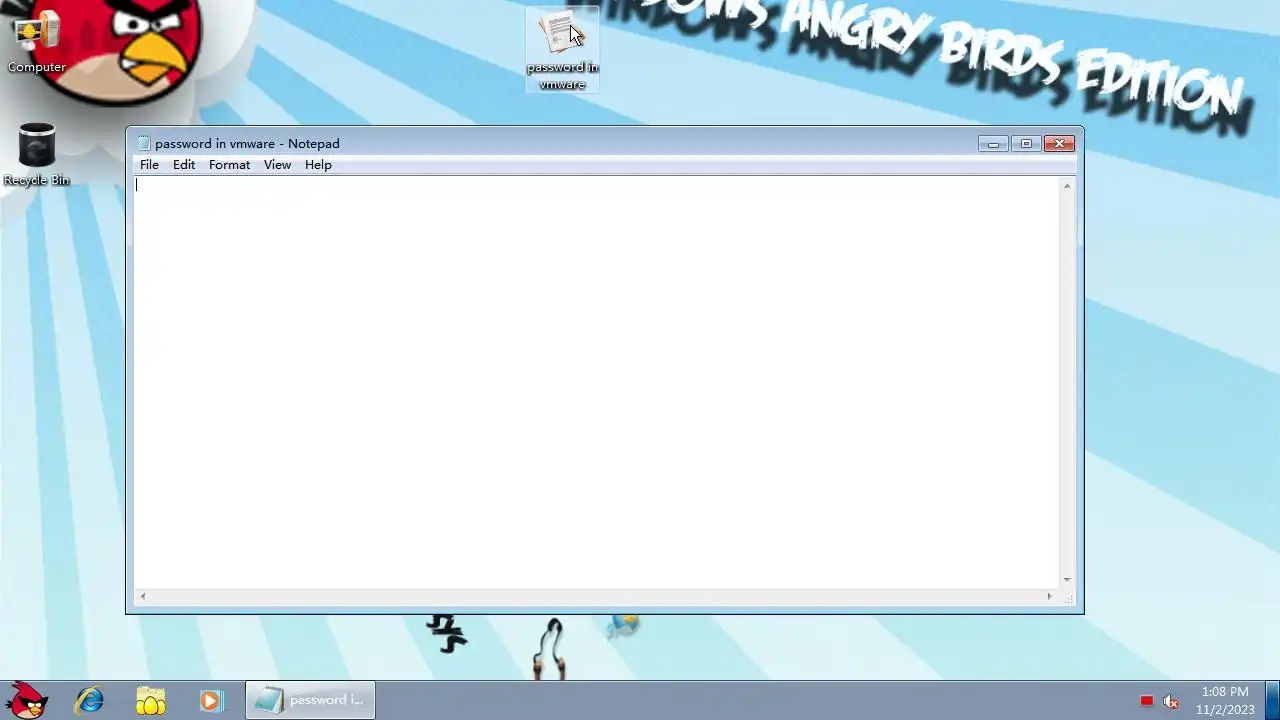1280x720 pixels.
Task: Click the horizontal scrollbar right arrow
Action: click(1049, 596)
